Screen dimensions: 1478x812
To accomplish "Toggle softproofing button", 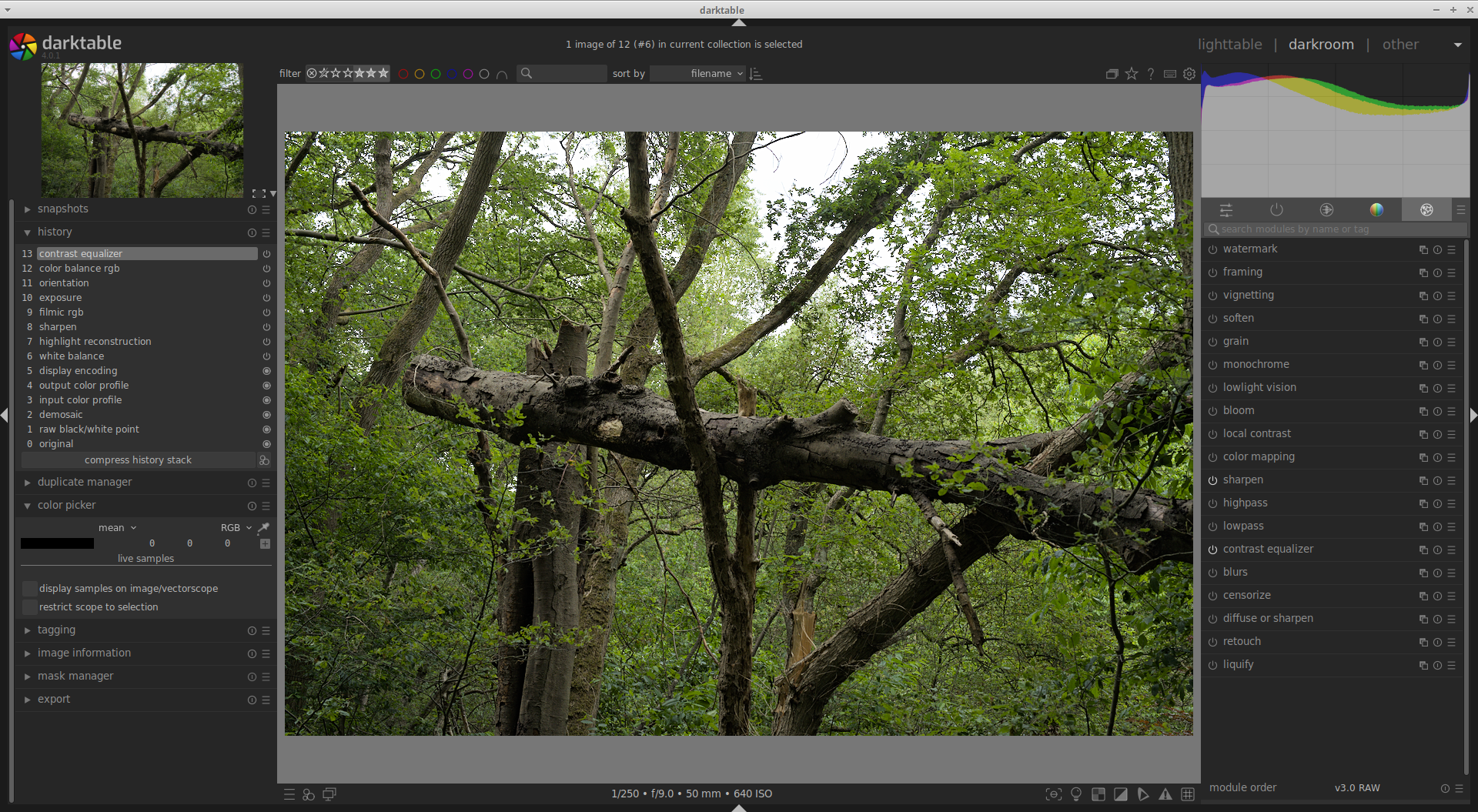I will (x=1143, y=794).
